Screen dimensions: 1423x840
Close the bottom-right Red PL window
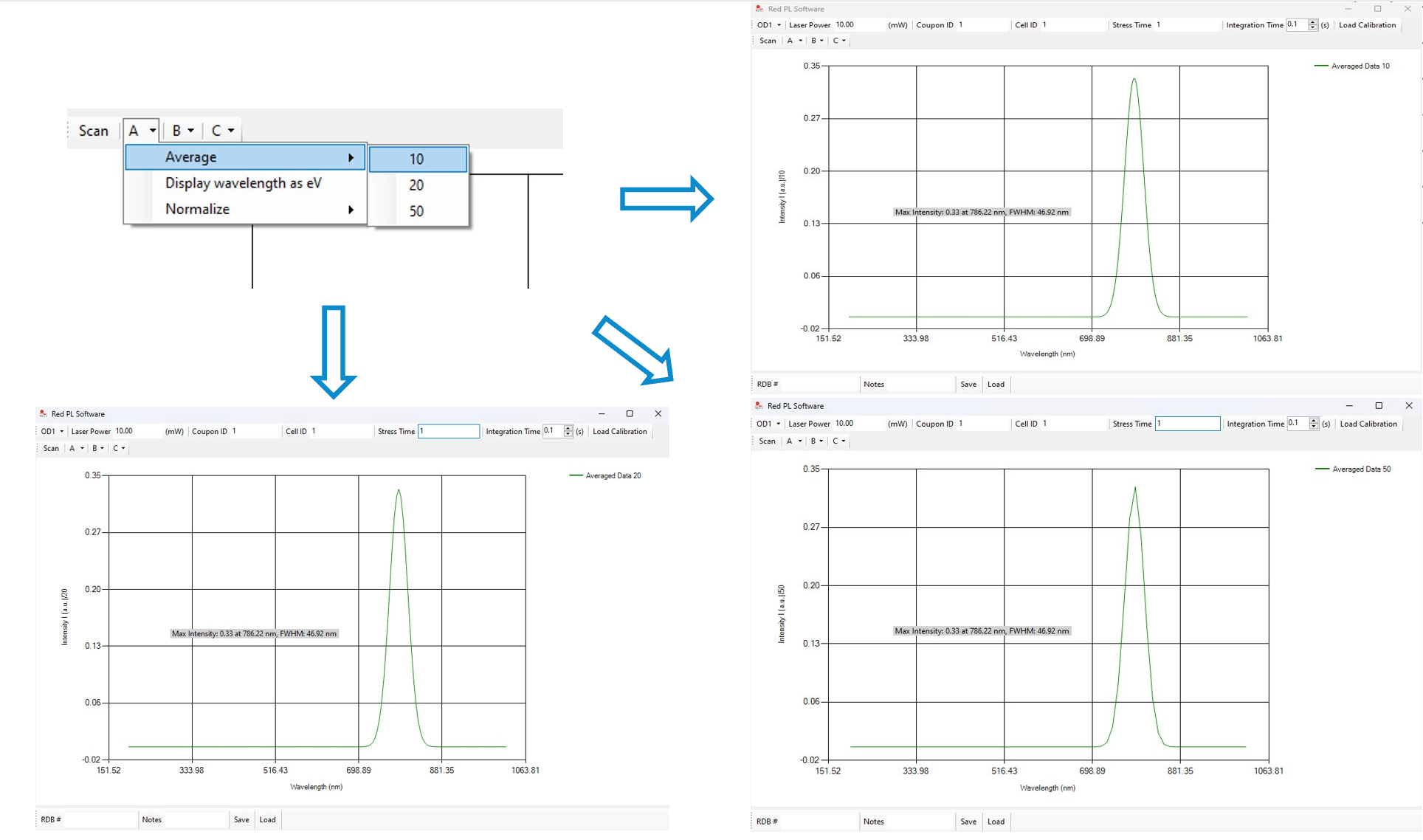click(1408, 406)
